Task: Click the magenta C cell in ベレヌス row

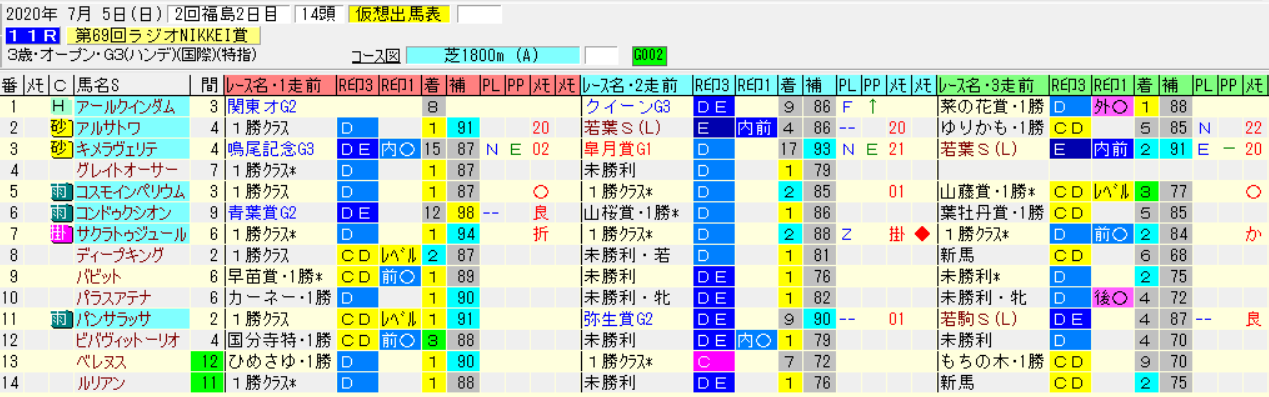Action: pyautogui.click(x=713, y=361)
